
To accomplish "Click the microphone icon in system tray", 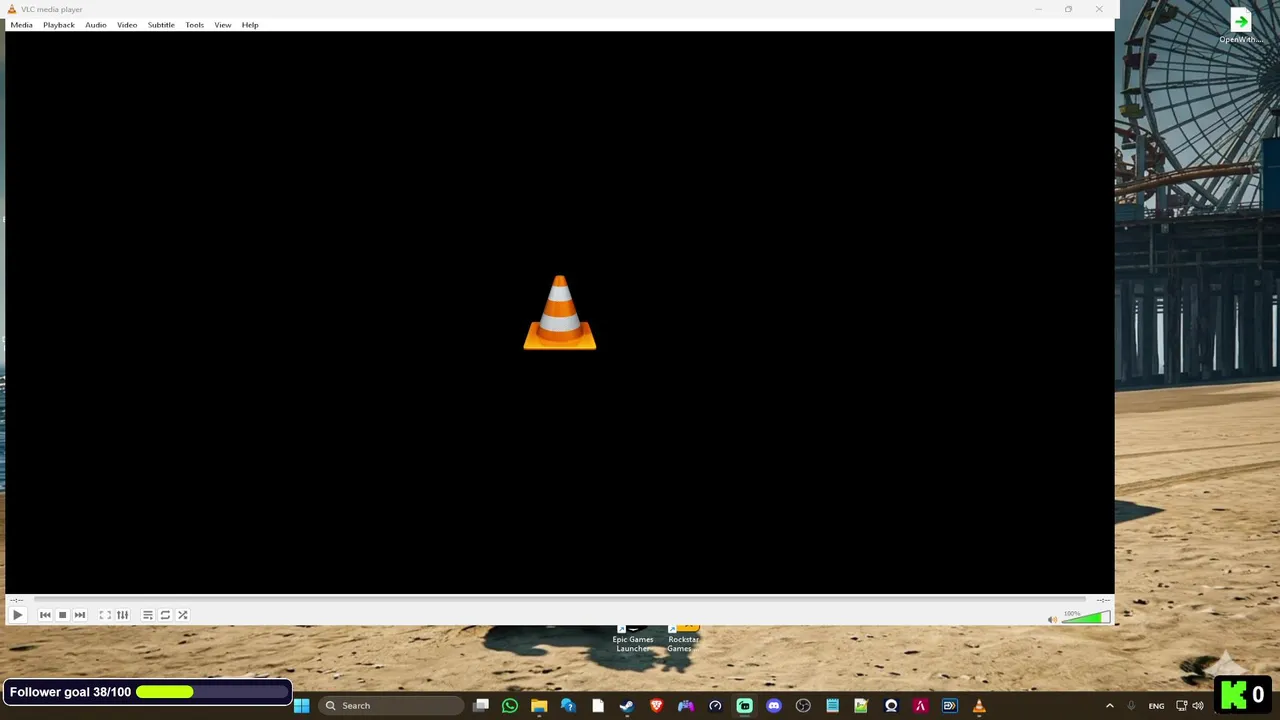I will 1132,706.
